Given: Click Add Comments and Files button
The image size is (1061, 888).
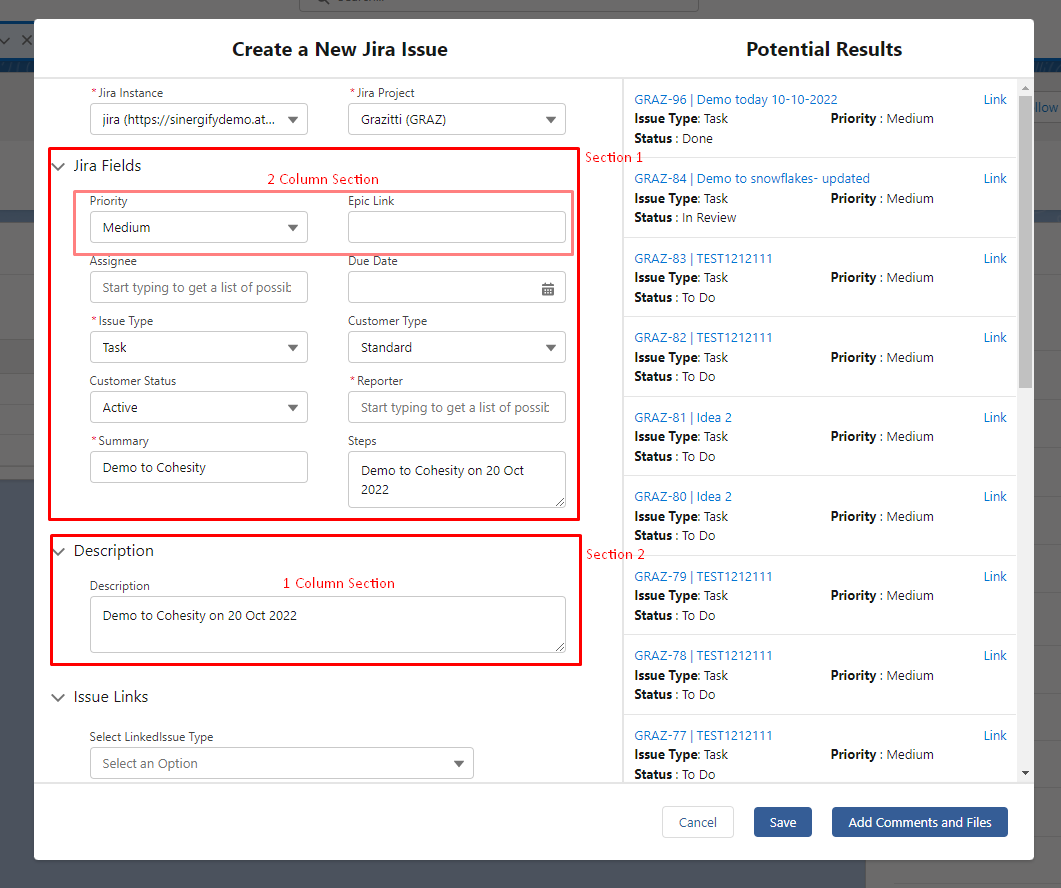Looking at the screenshot, I should pyautogui.click(x=920, y=822).
